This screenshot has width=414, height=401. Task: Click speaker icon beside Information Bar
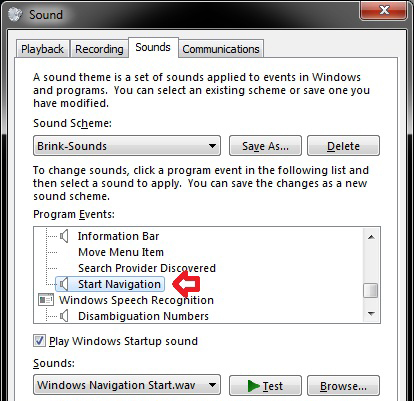(x=64, y=236)
